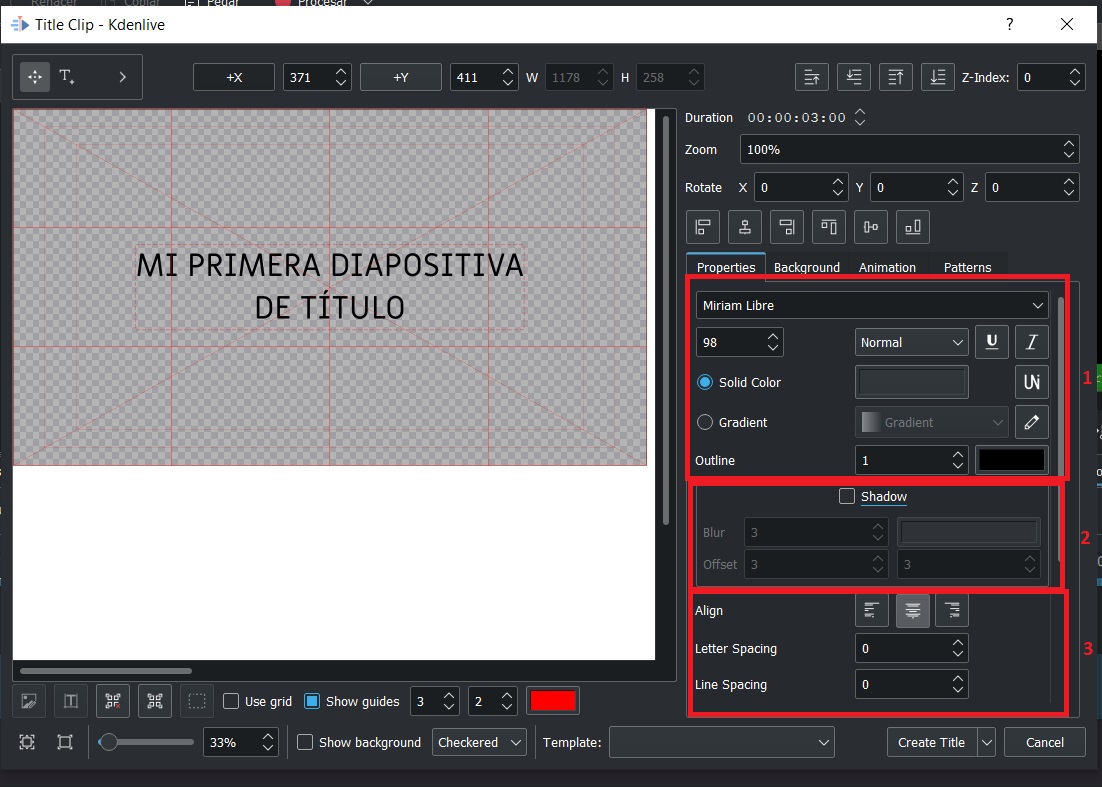Switch to the Properties tab
Image resolution: width=1102 pixels, height=787 pixels.
[726, 267]
